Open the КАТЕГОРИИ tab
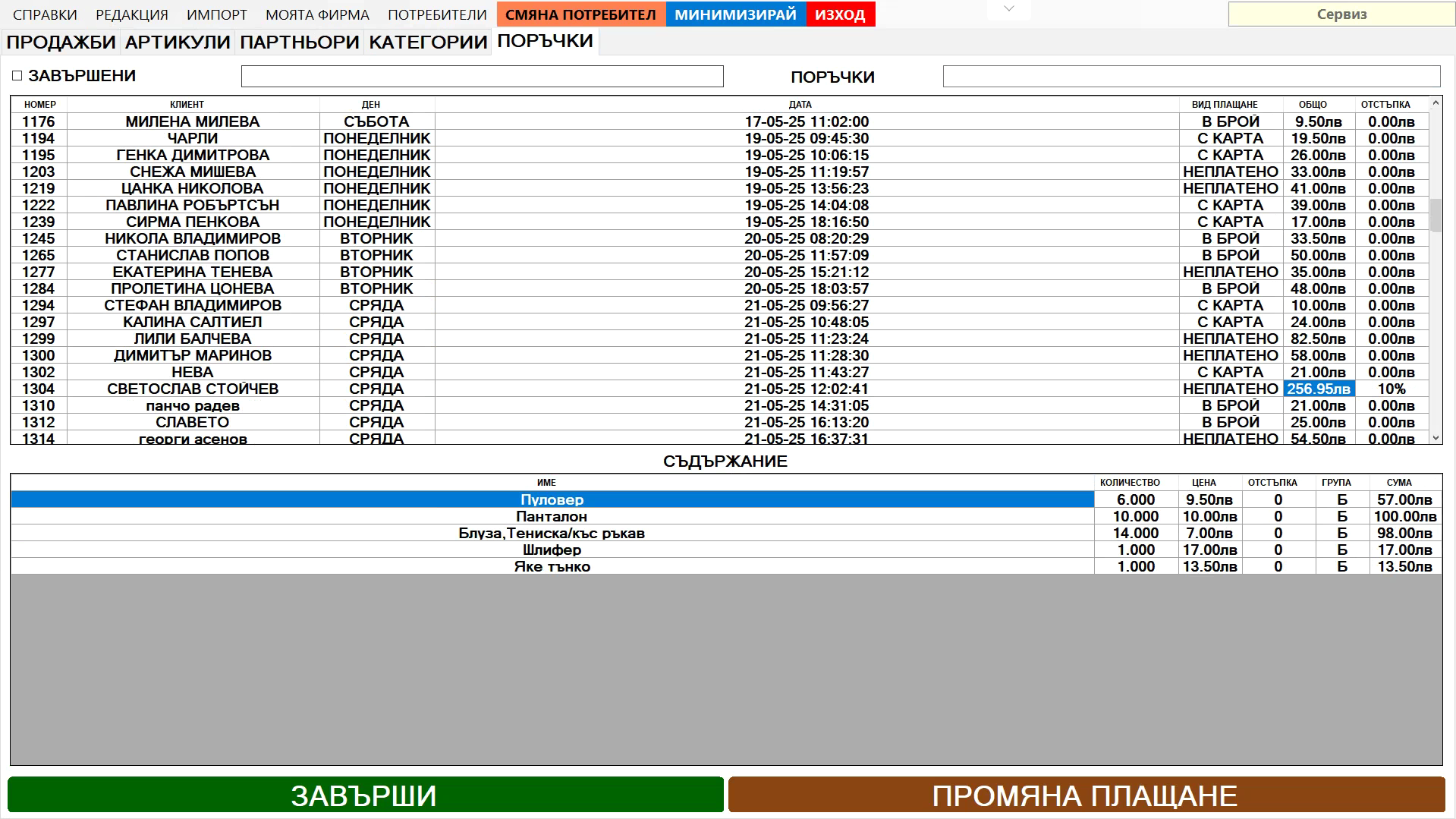Screen dimensions: 1456x819 [427, 43]
